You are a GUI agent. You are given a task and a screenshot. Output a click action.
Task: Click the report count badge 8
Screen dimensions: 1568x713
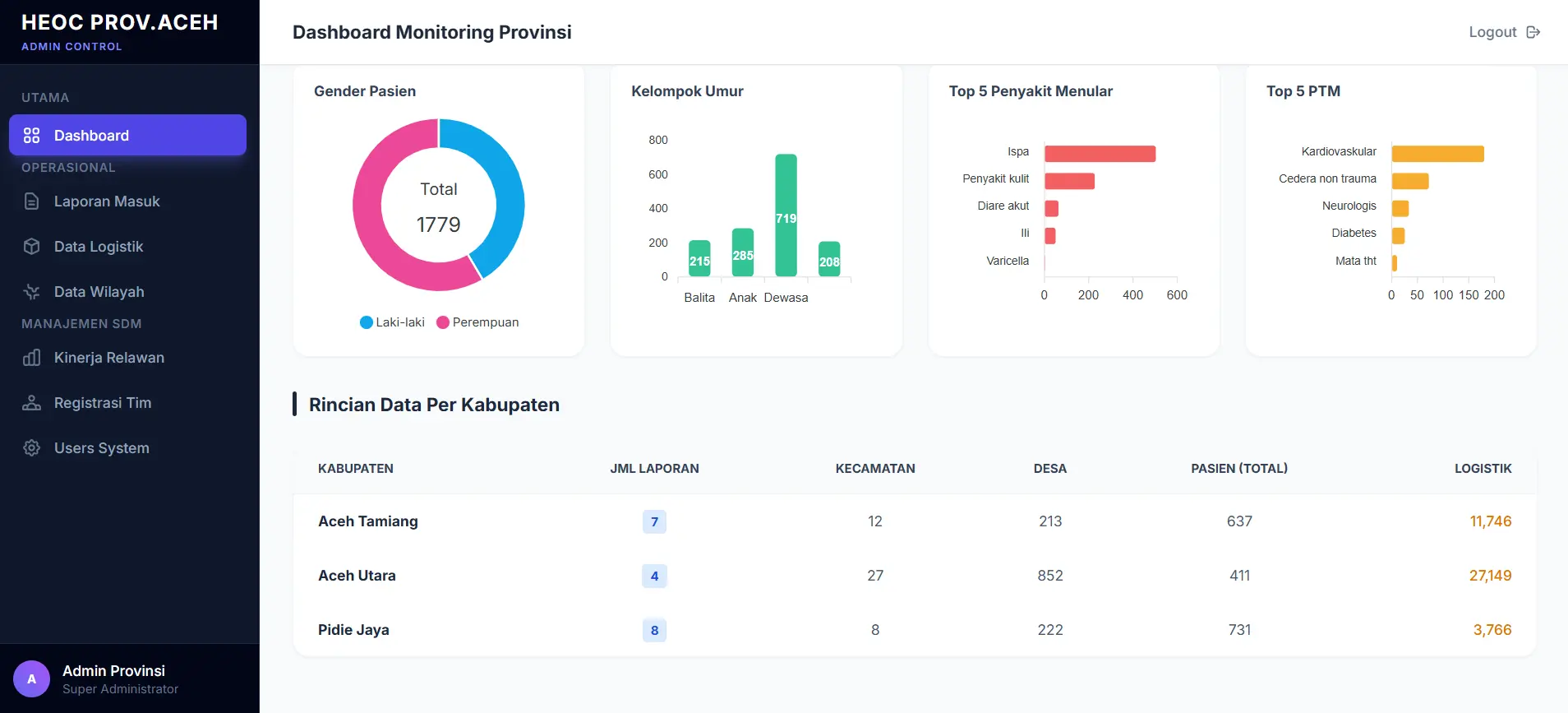(x=654, y=630)
